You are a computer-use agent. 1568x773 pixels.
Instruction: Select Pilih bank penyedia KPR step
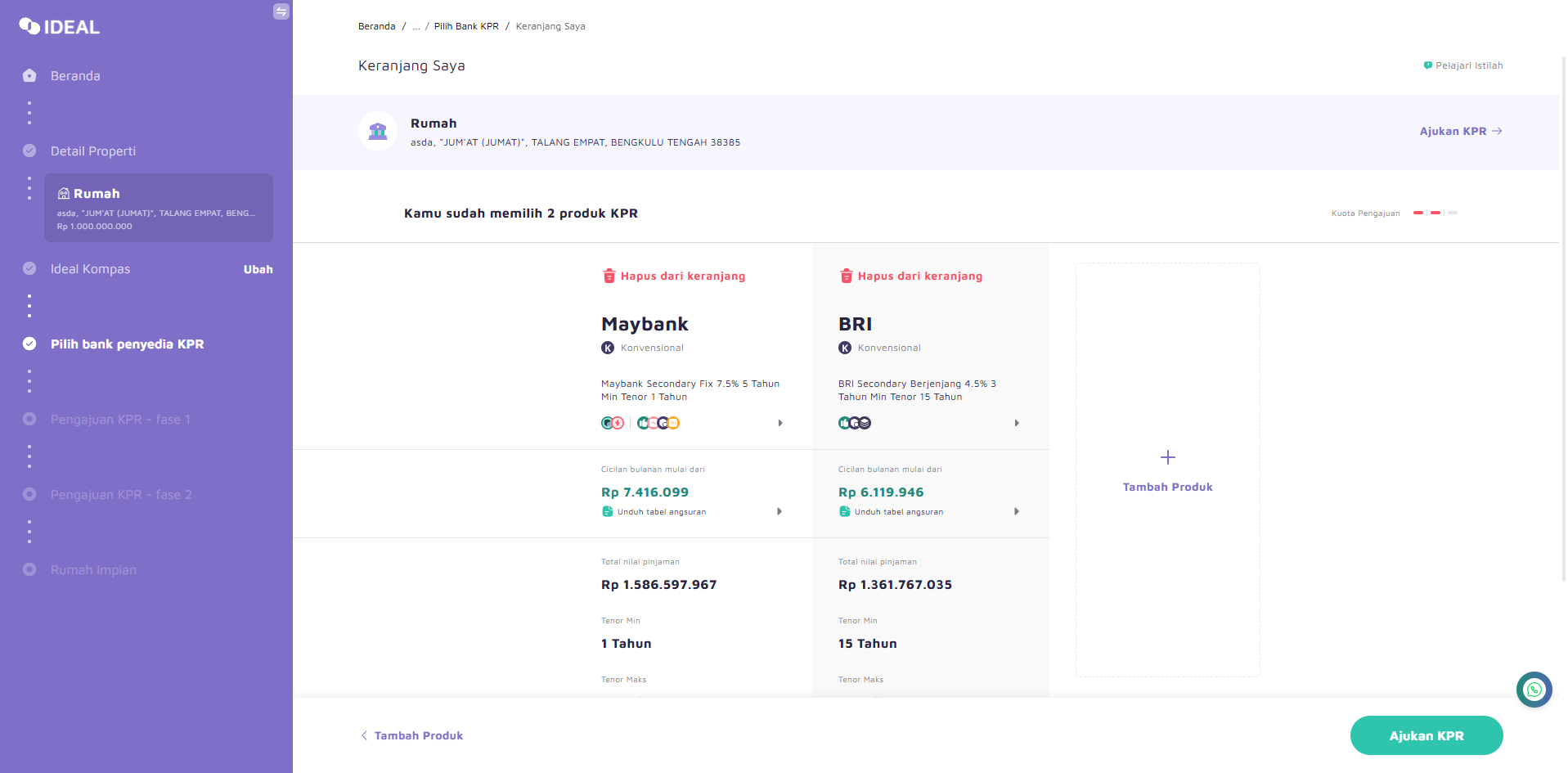pos(128,344)
